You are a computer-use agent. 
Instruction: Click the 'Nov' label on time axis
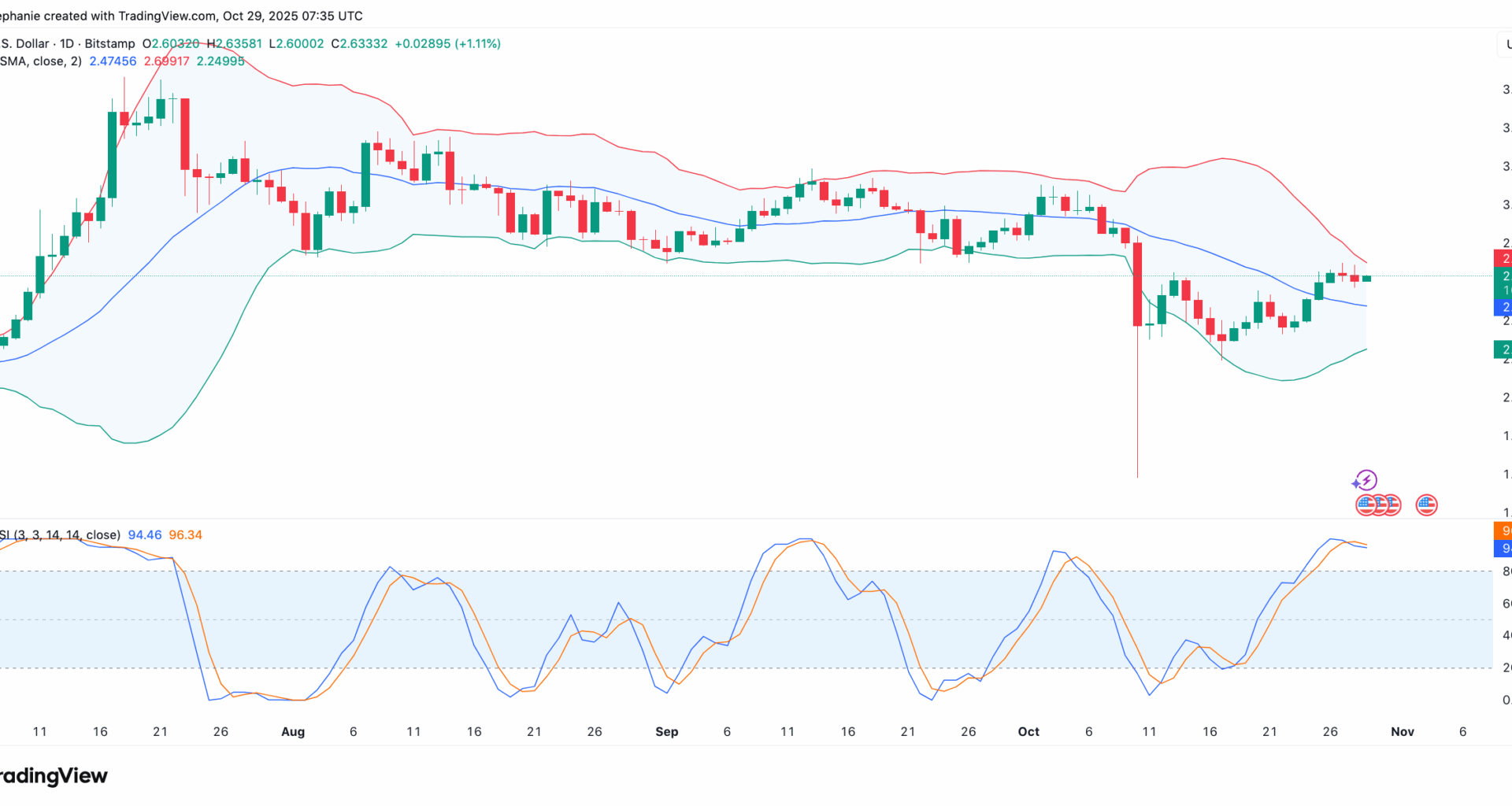[x=1403, y=732]
